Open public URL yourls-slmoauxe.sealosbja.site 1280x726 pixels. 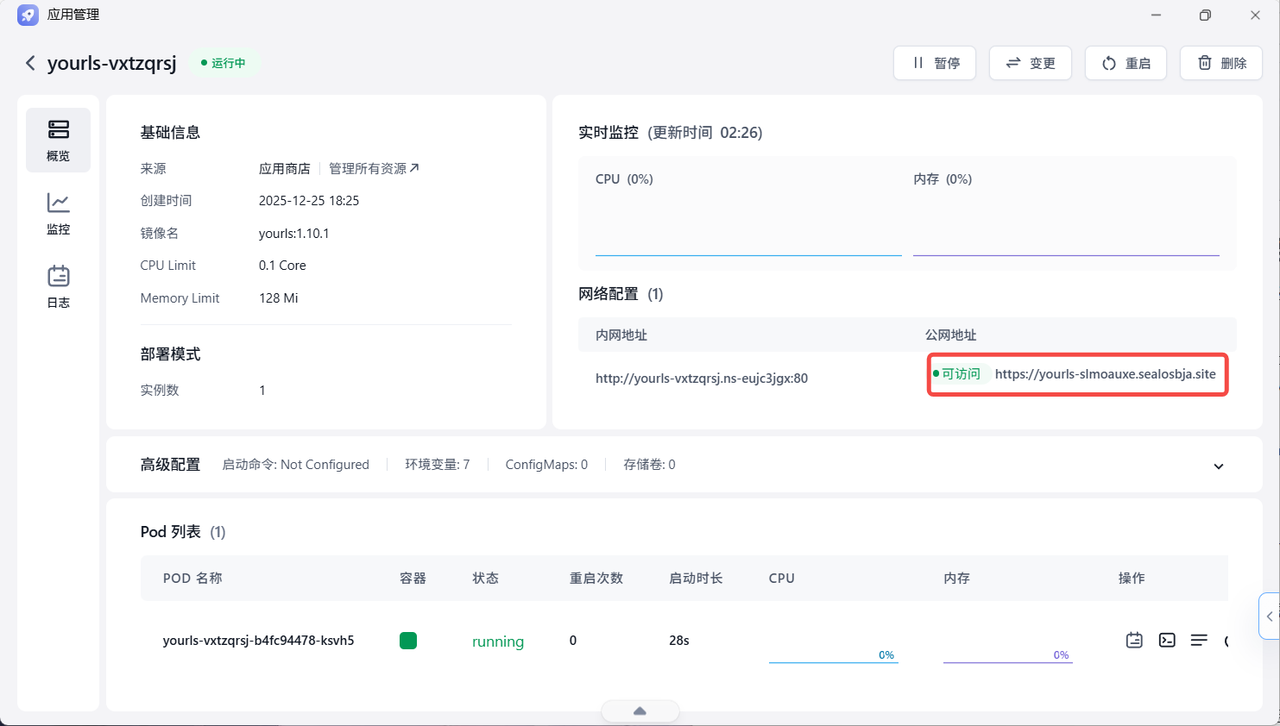click(1105, 374)
